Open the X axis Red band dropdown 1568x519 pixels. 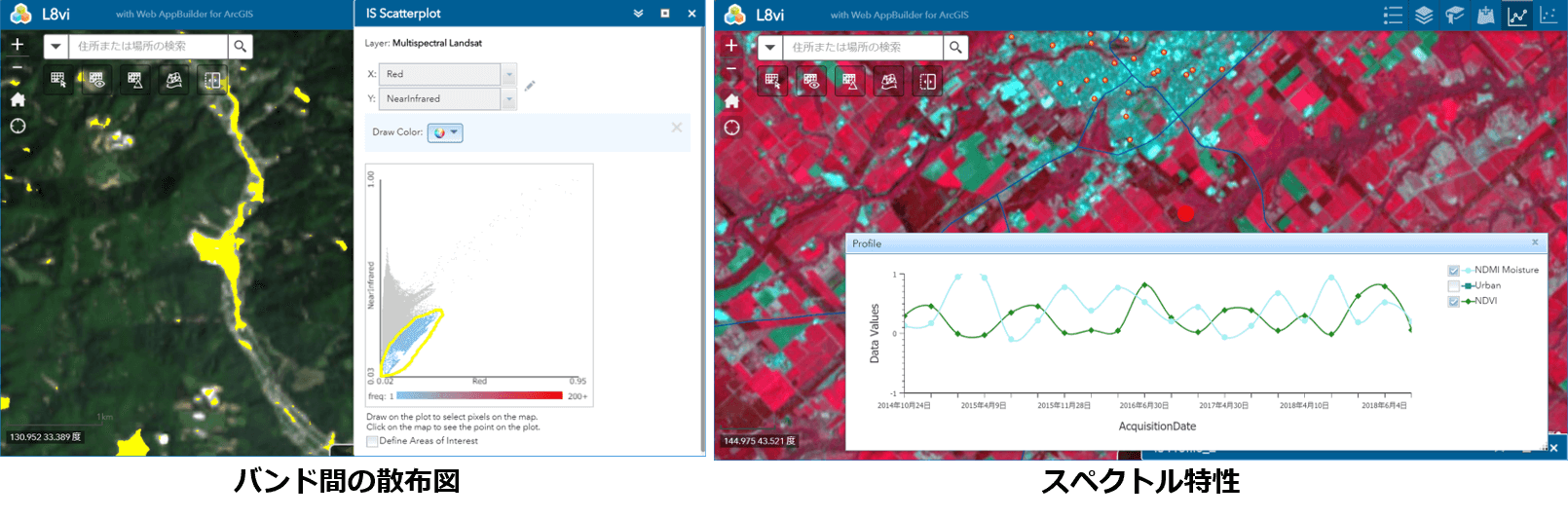[x=508, y=74]
